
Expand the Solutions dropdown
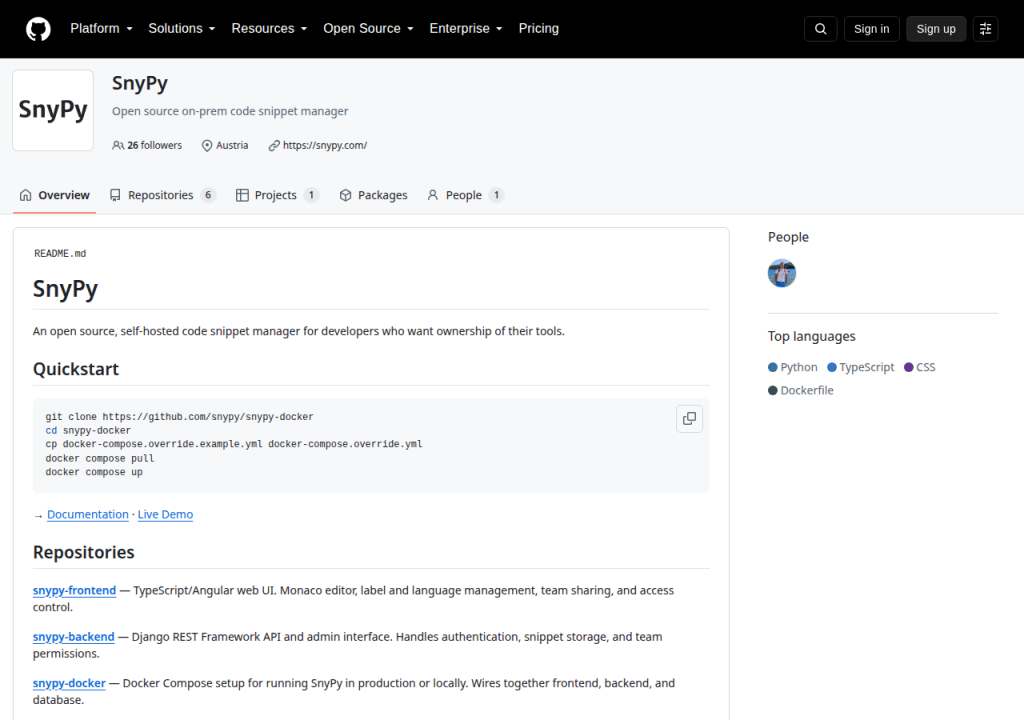pos(182,29)
